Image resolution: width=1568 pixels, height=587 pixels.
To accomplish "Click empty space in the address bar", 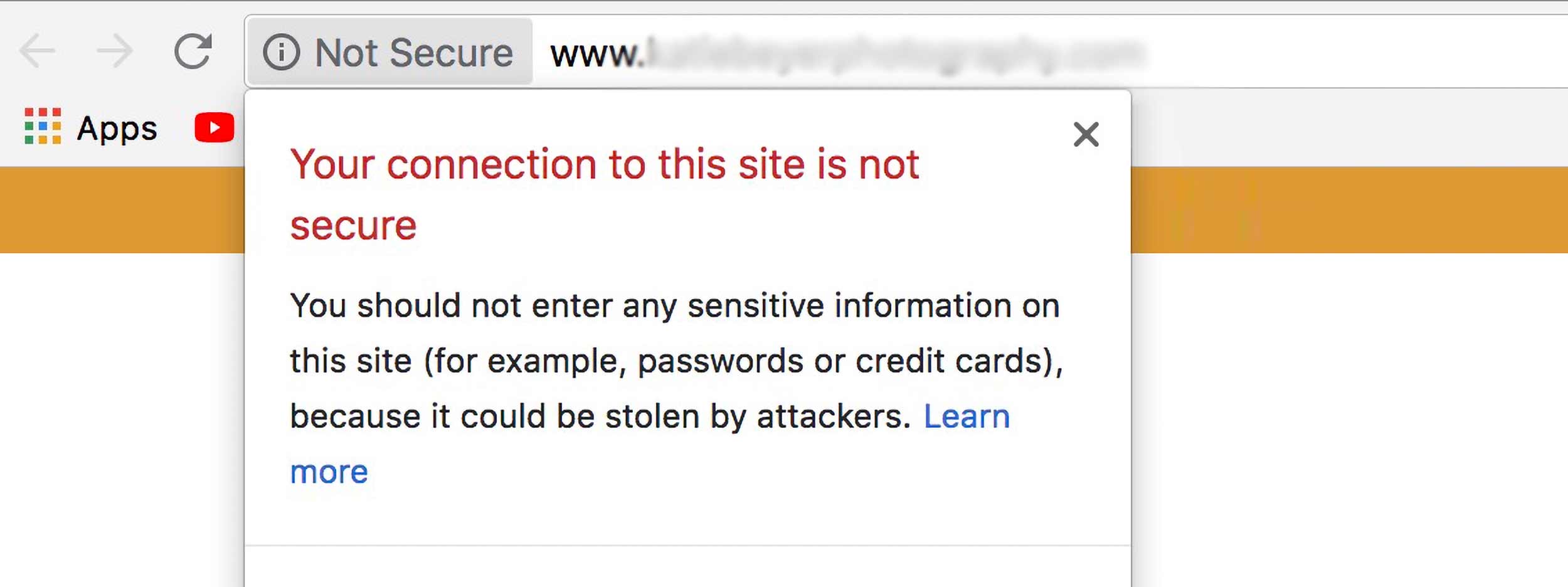I will point(1355,51).
